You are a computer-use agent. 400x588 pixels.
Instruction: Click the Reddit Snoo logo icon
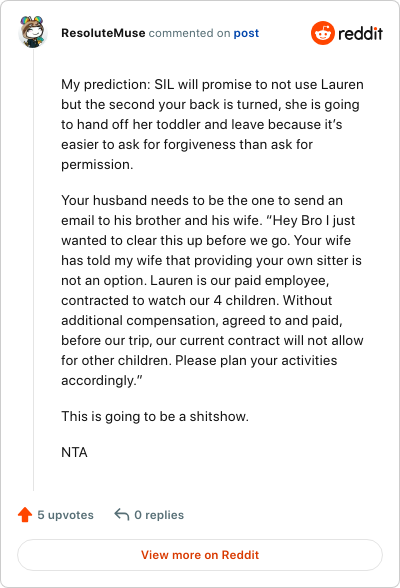[322, 33]
